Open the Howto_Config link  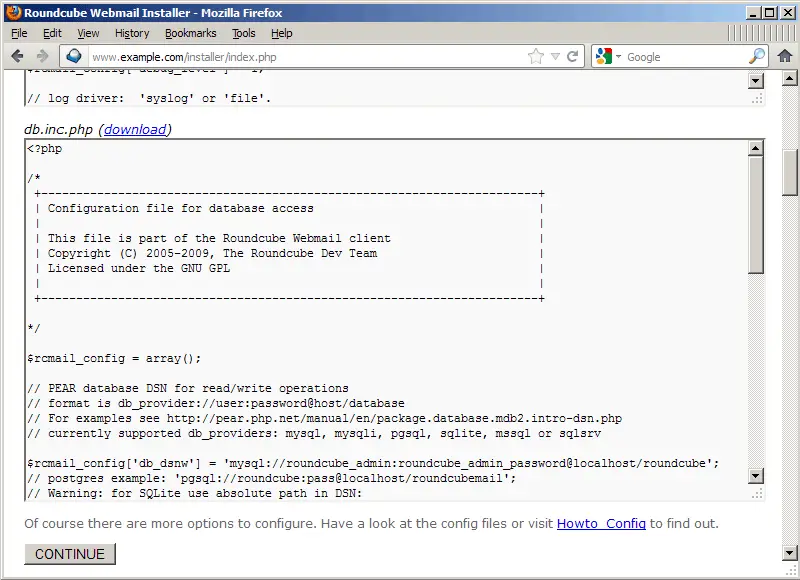[601, 523]
